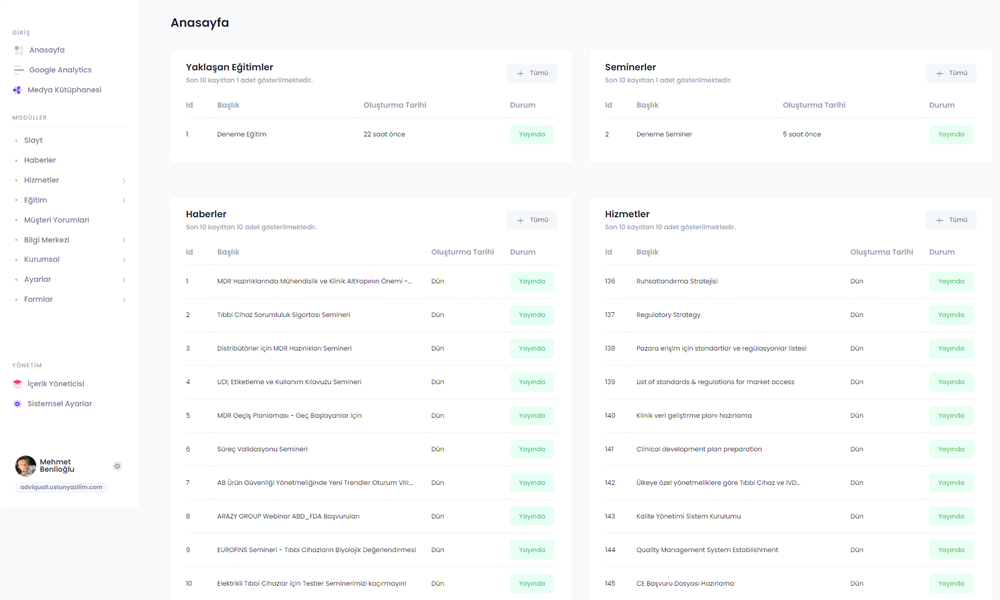Expand the Eğitim sidebar submenu
1000x600 pixels.
[x=124, y=201]
